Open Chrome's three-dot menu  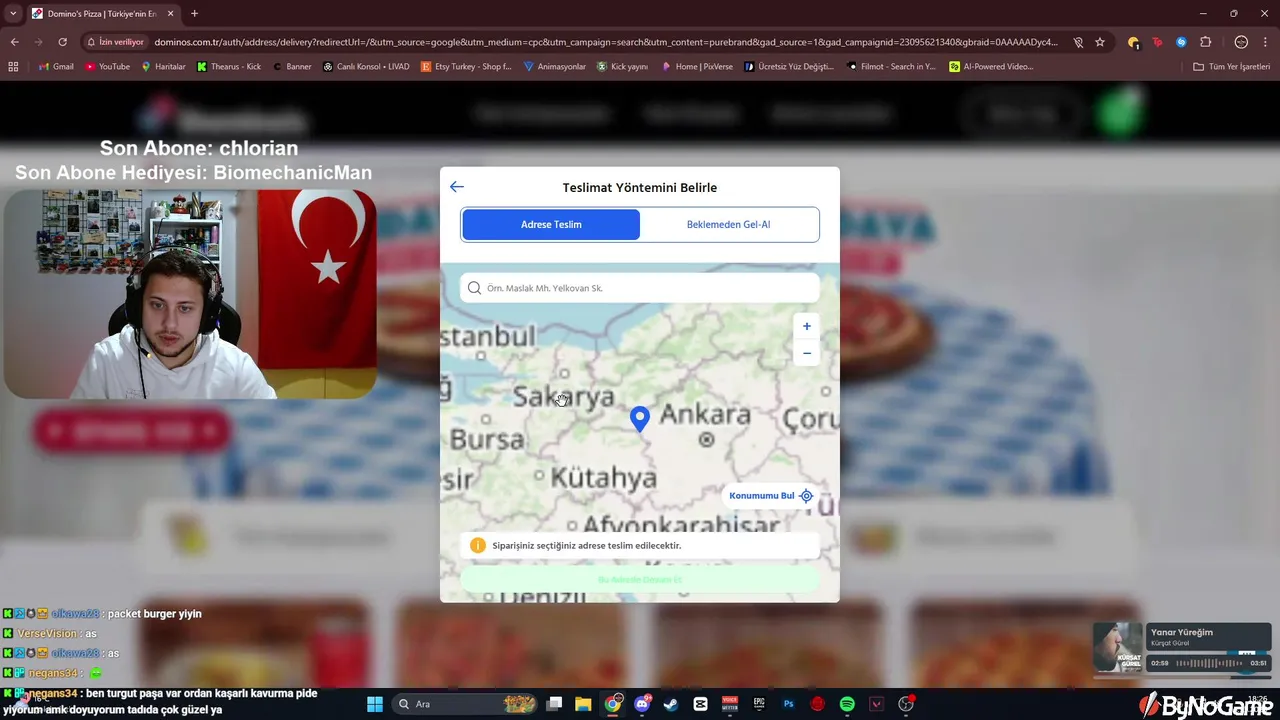1266,42
